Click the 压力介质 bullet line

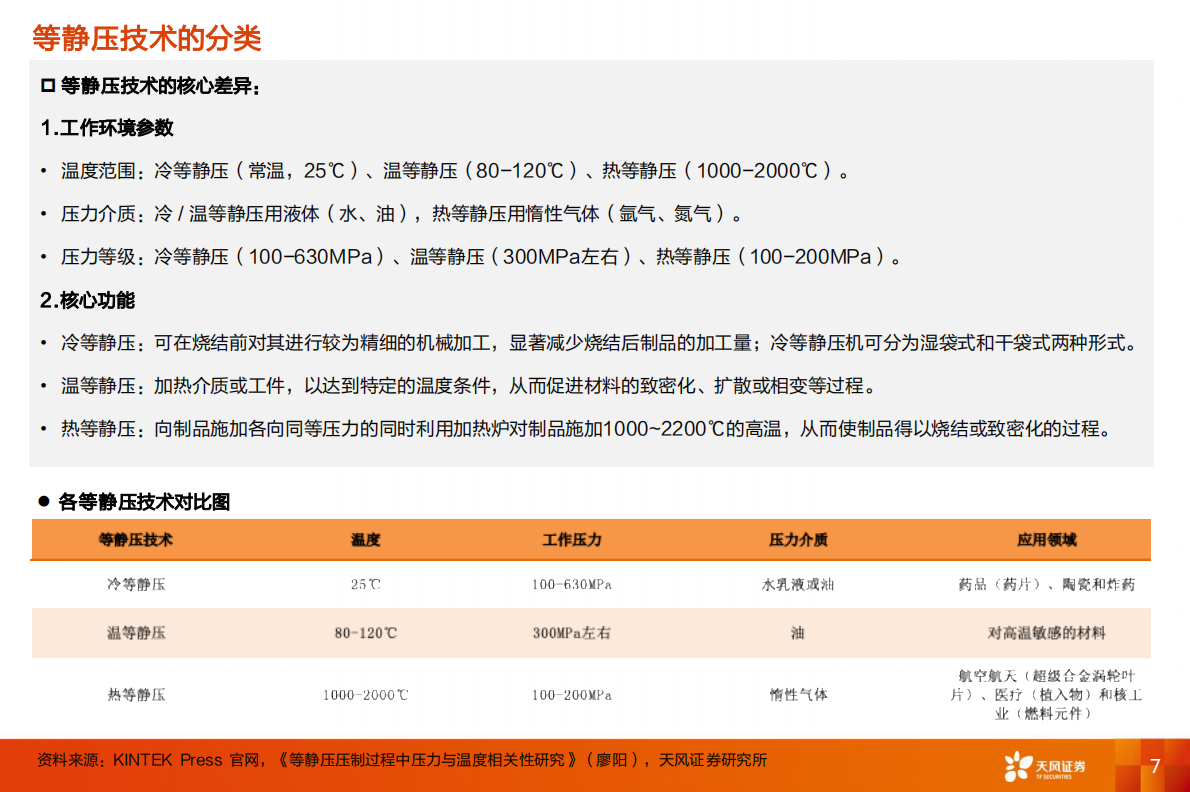pyautogui.click(x=400, y=214)
